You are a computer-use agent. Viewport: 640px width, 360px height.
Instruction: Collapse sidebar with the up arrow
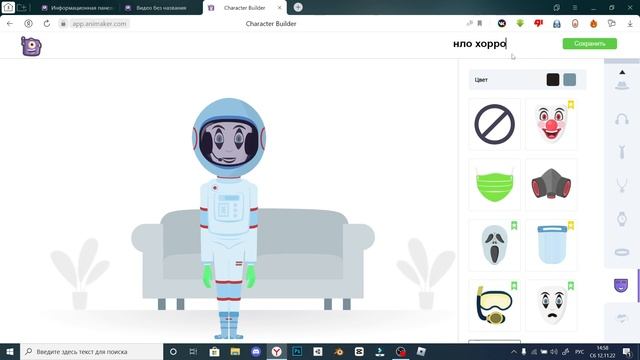pos(622,72)
